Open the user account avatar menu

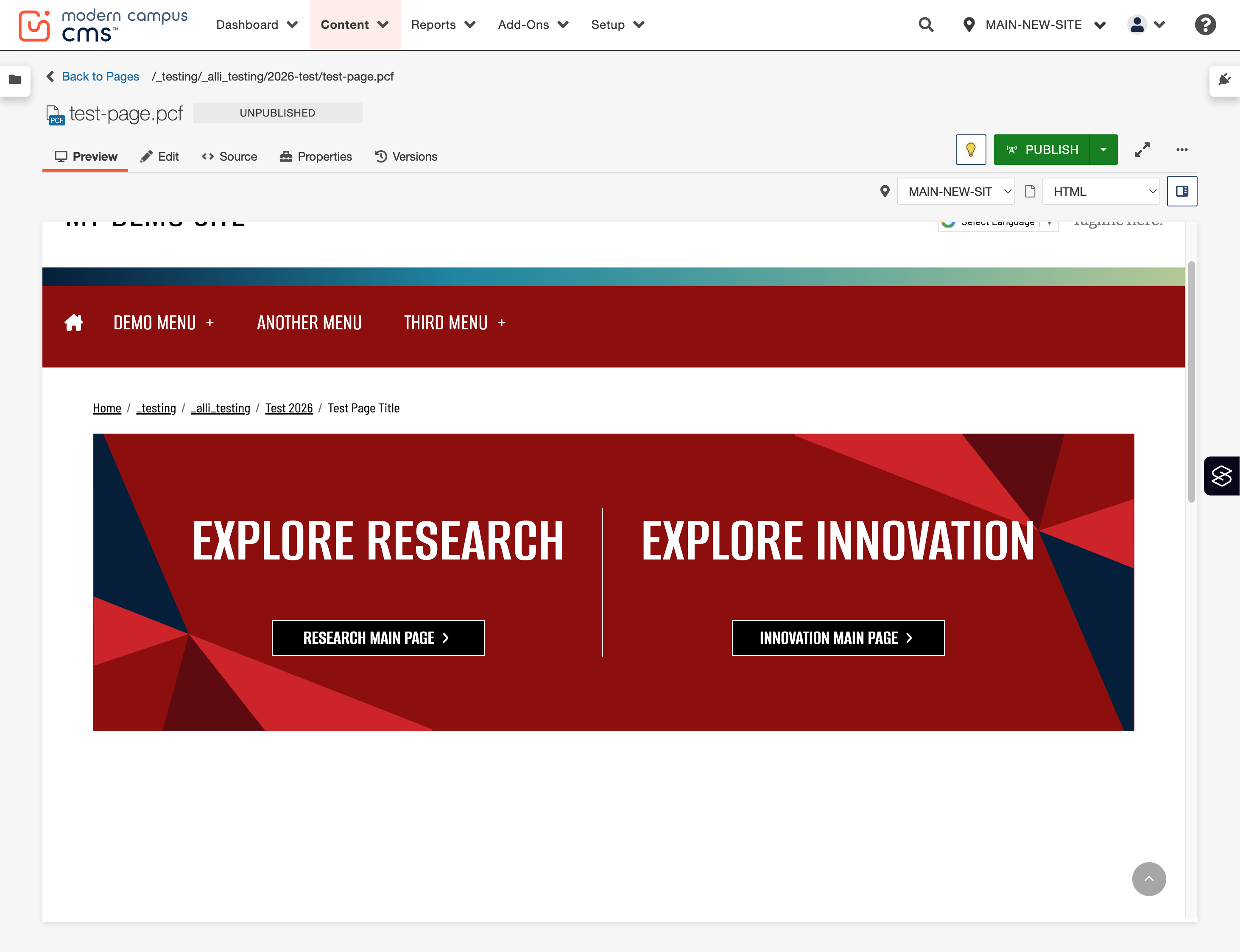click(1145, 25)
